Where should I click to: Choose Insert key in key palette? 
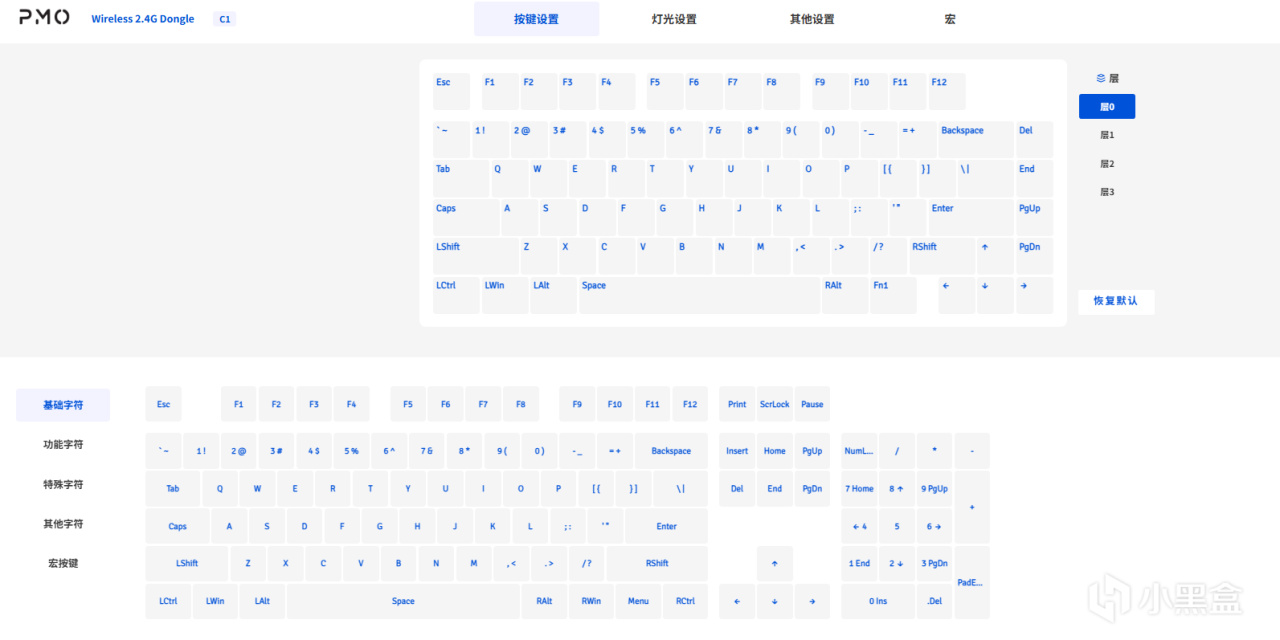[x=737, y=451]
